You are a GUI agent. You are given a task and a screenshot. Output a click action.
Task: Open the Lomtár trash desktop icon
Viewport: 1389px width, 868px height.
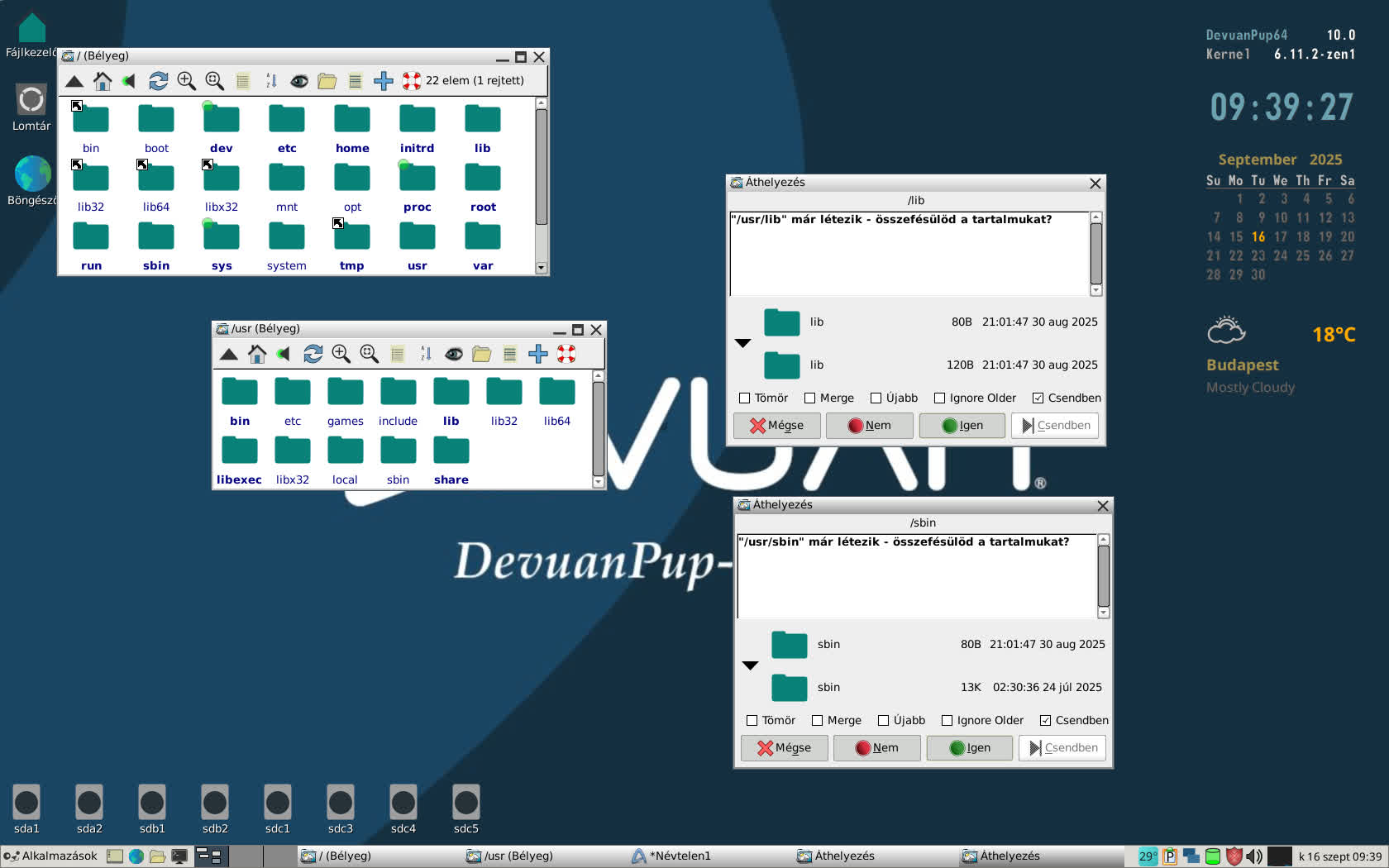click(x=31, y=107)
